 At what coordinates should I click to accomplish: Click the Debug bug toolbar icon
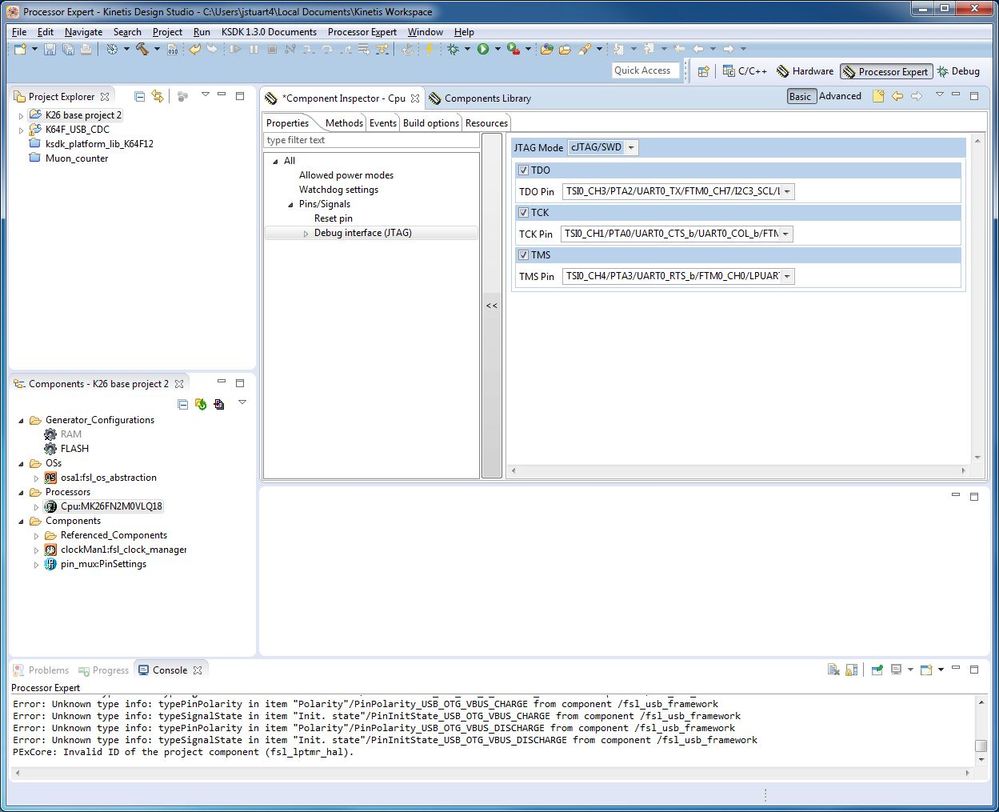pyautogui.click(x=453, y=49)
